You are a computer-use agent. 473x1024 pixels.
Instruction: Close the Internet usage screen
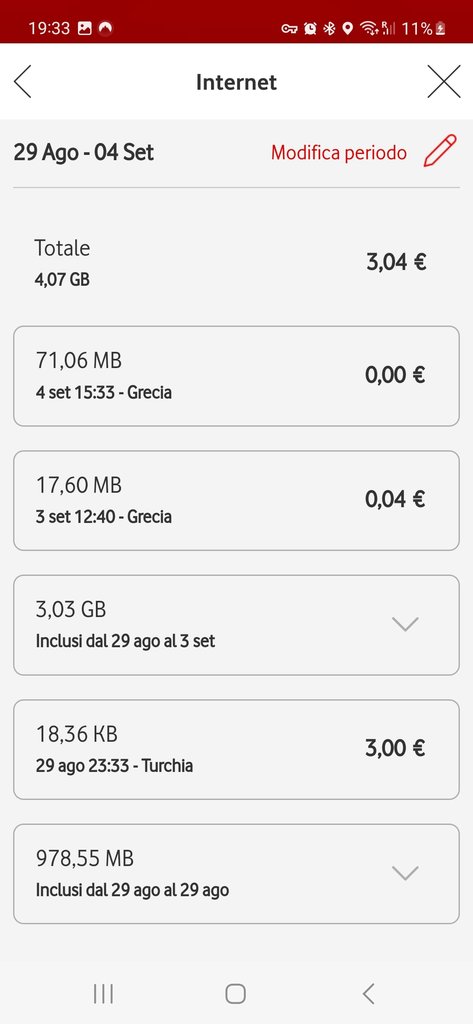(444, 82)
